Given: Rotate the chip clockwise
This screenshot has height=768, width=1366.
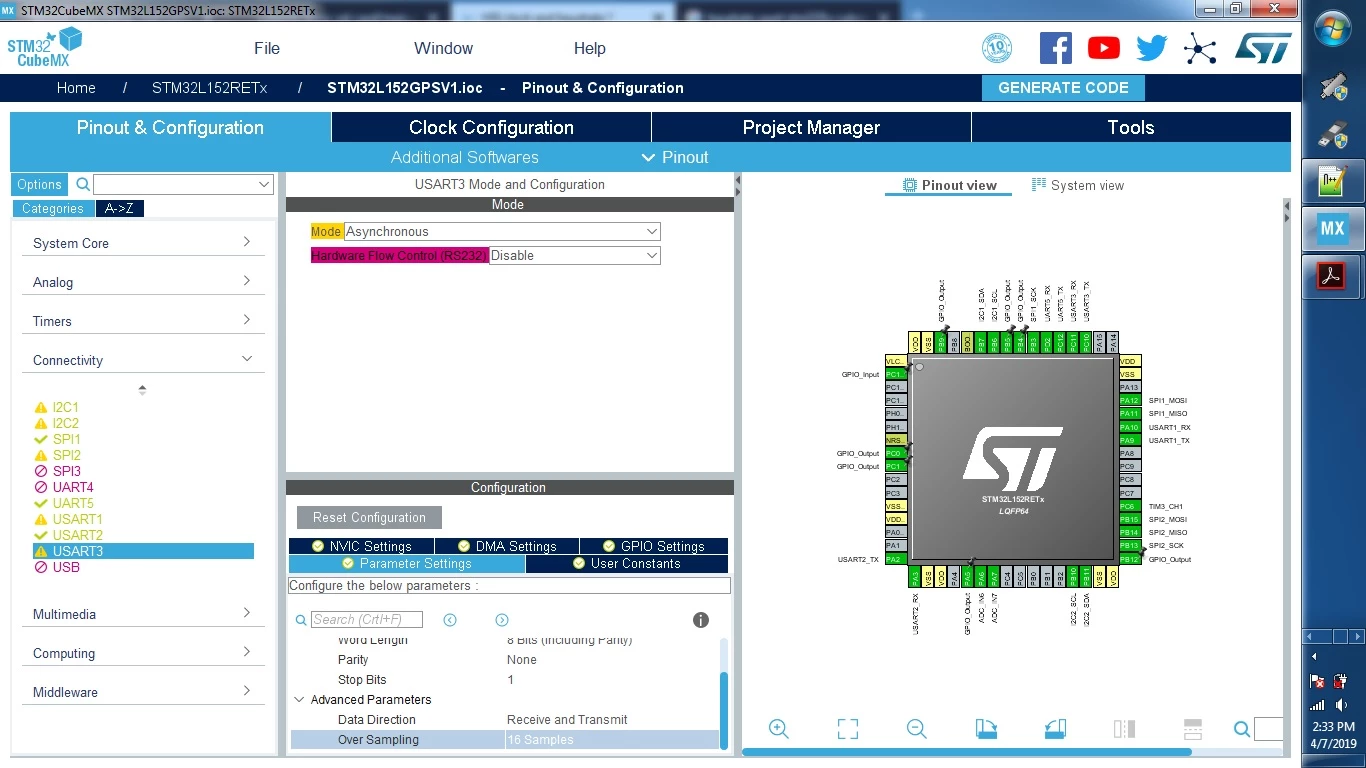Looking at the screenshot, I should [x=986, y=729].
